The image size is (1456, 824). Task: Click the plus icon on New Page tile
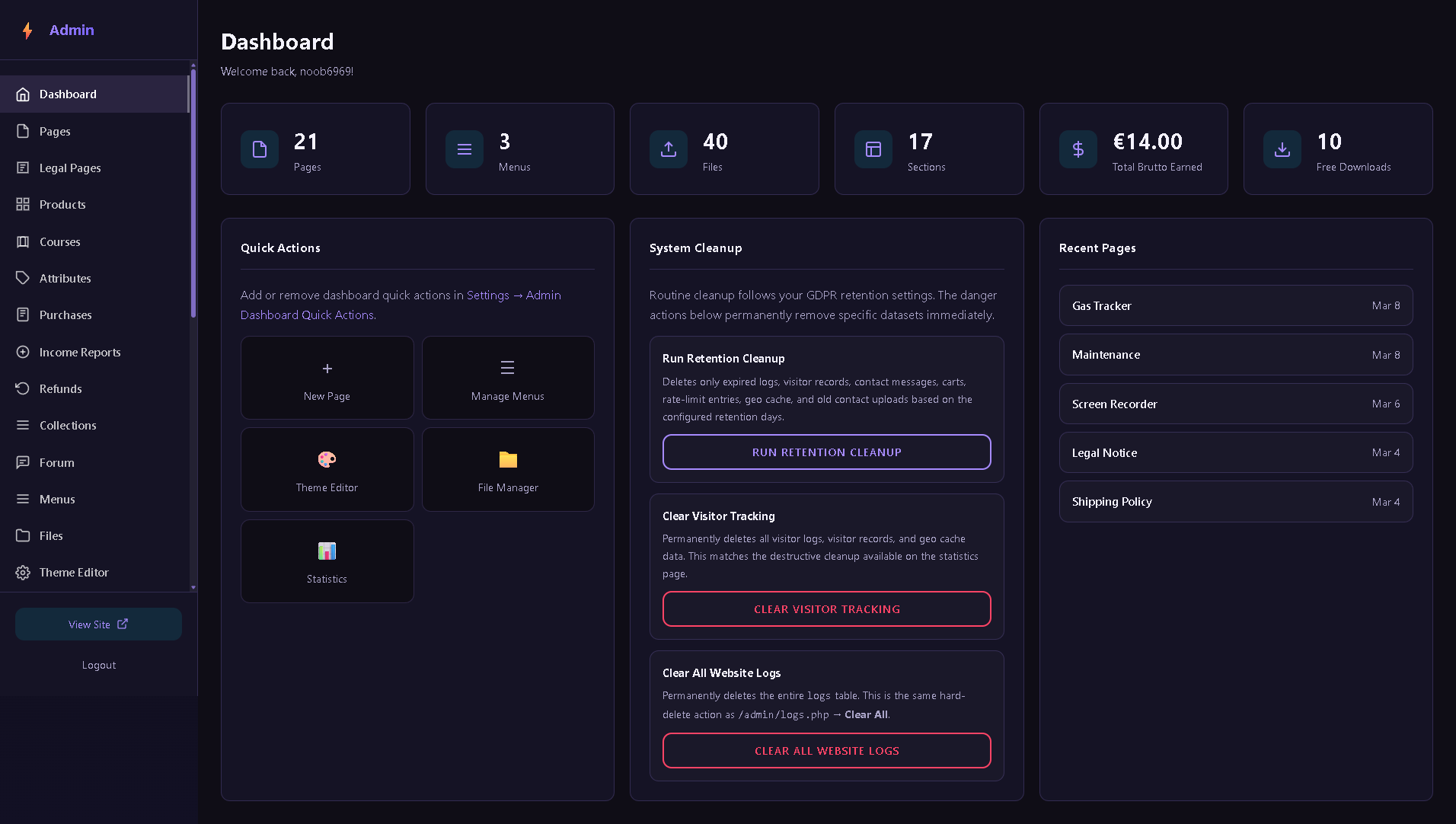[x=327, y=369]
